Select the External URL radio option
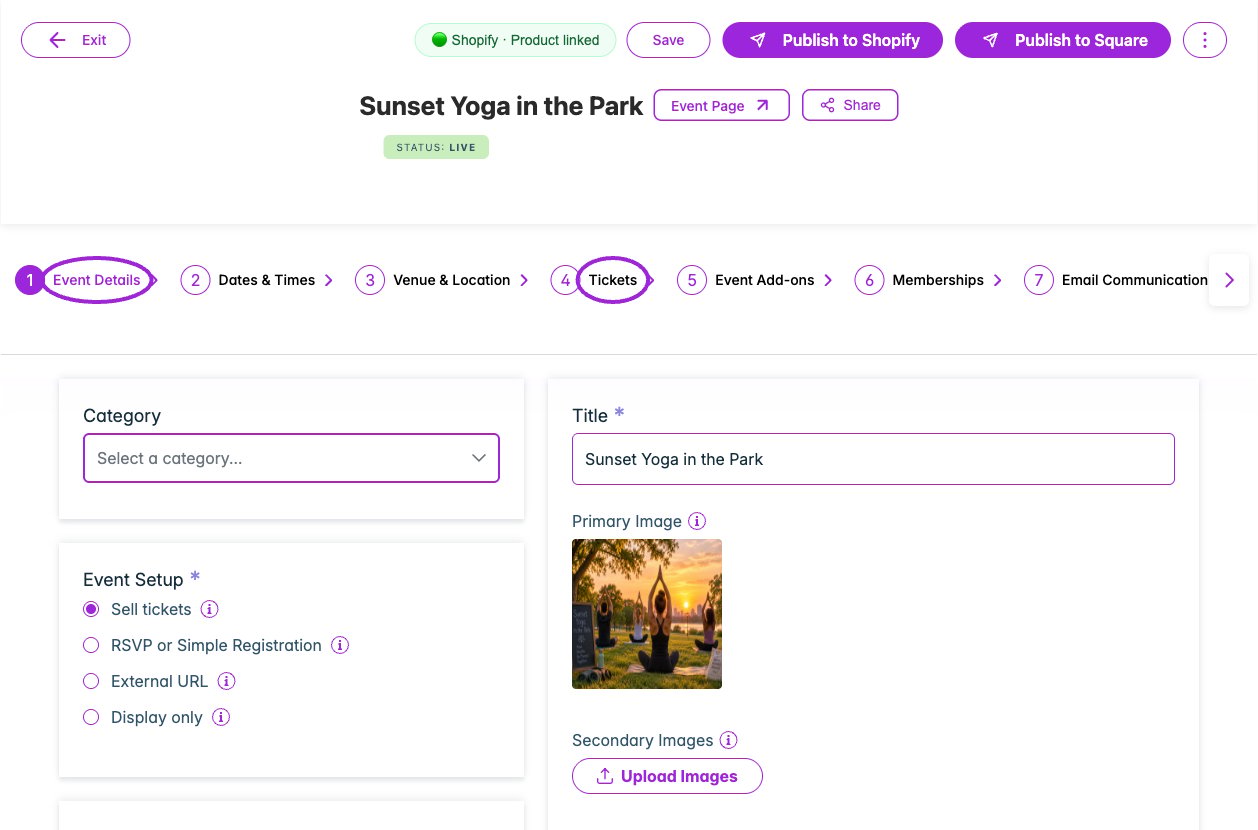1258x830 pixels. [91, 681]
